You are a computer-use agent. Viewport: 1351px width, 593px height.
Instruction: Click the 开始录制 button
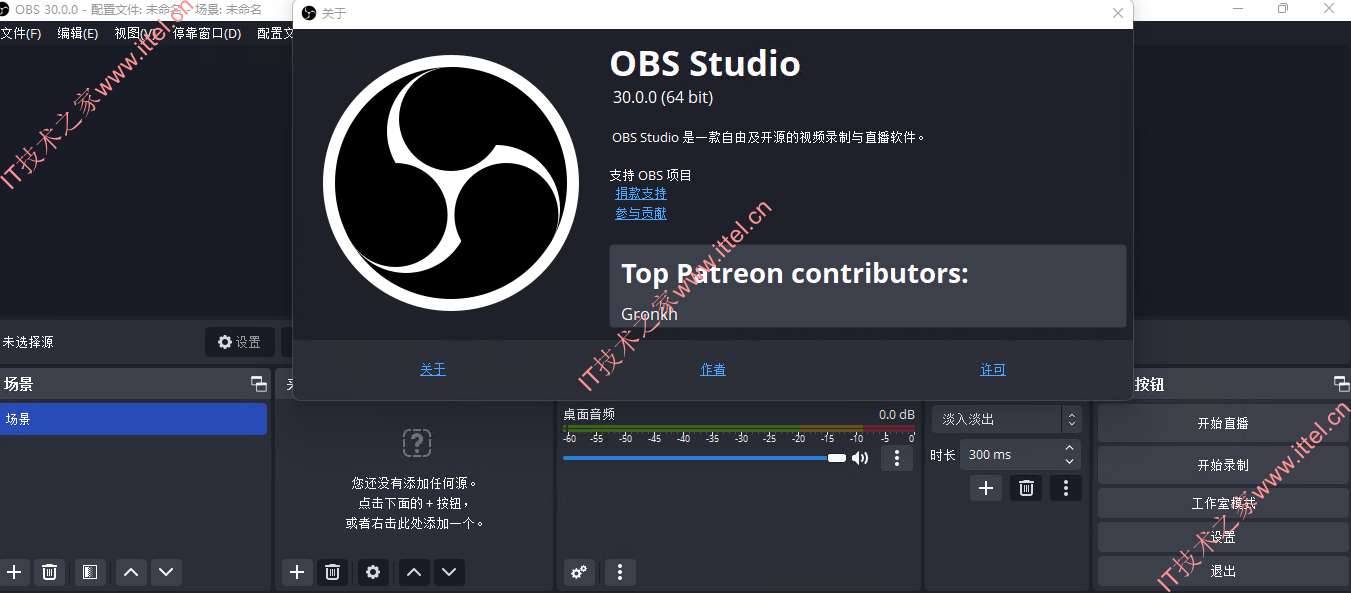(x=1223, y=465)
